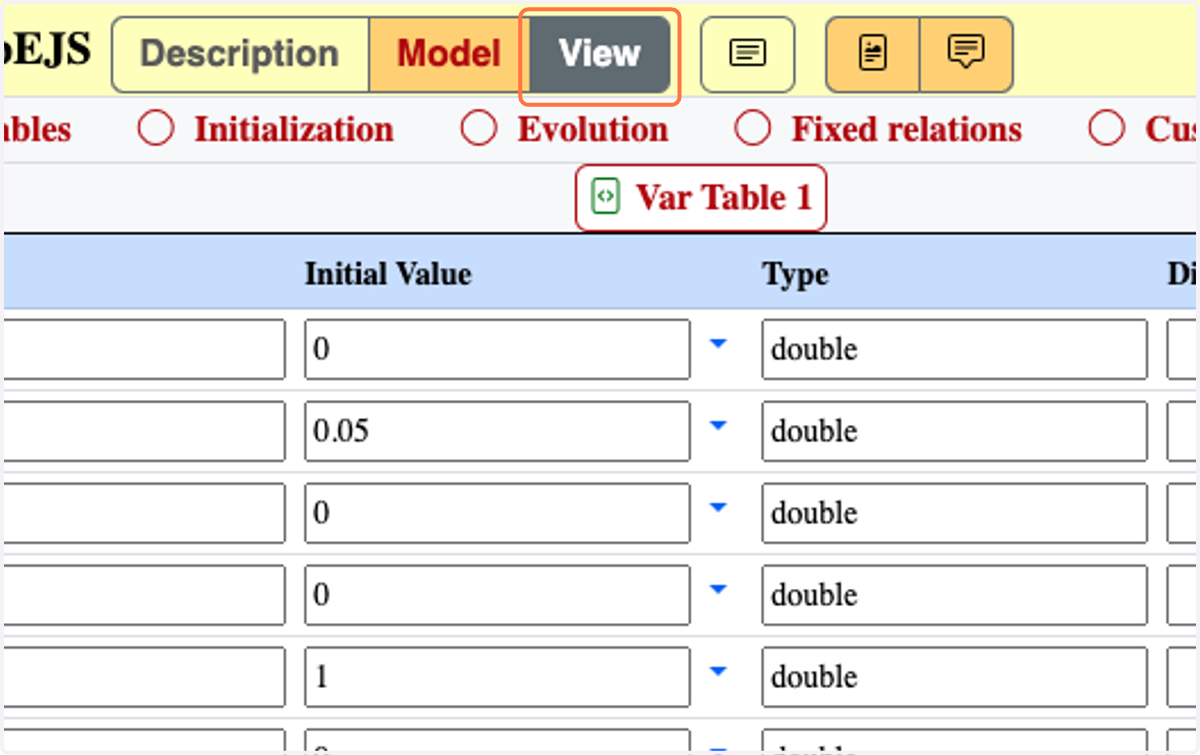The height and width of the screenshot is (755, 1200).
Task: Click name field in 0.05 row
Action: [144, 431]
